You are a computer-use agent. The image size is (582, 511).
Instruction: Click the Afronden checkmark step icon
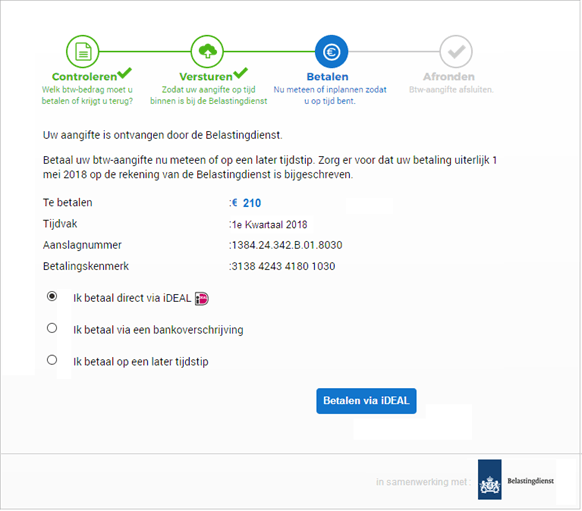pyautogui.click(x=456, y=52)
